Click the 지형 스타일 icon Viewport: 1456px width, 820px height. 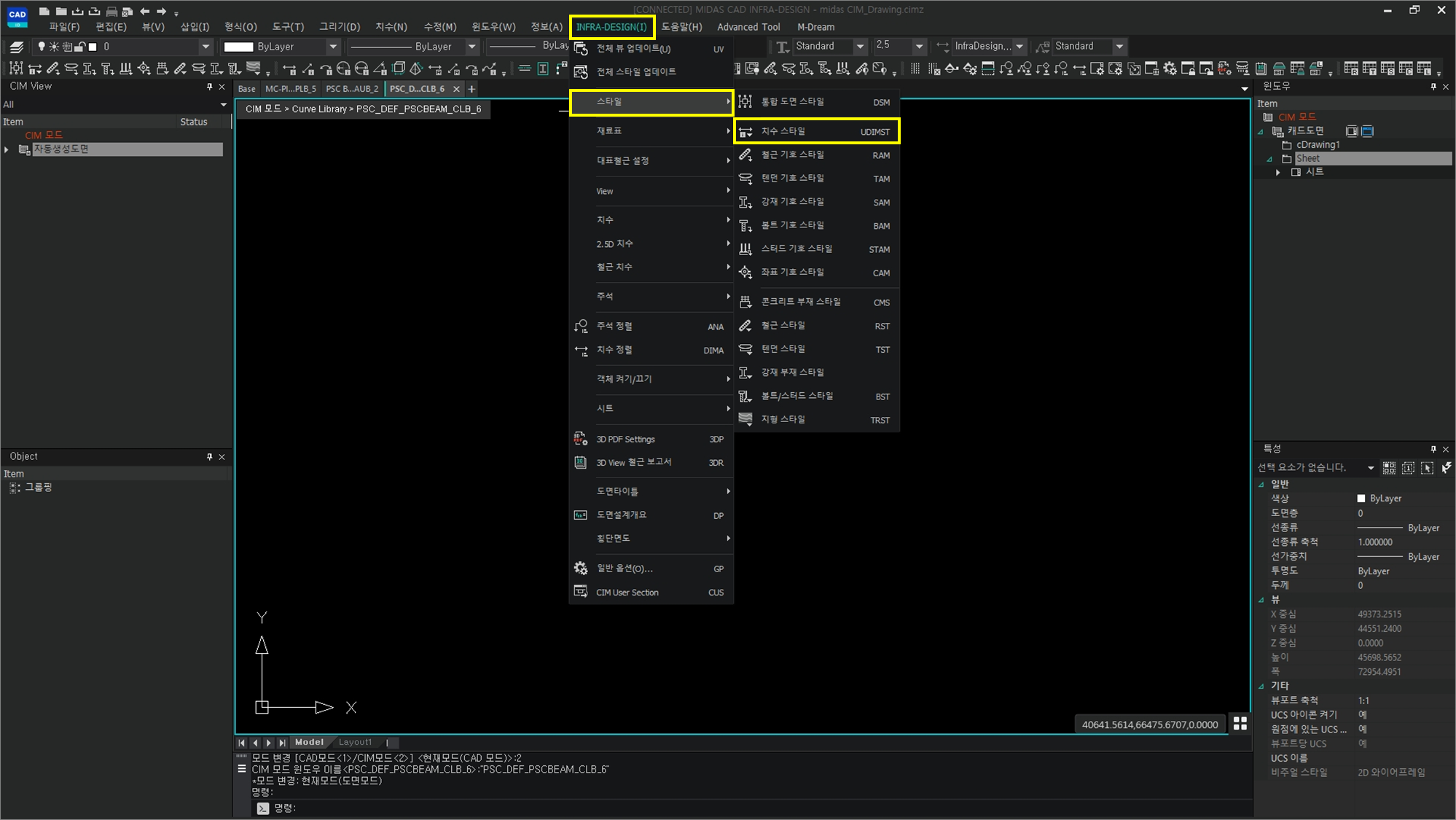click(x=745, y=419)
